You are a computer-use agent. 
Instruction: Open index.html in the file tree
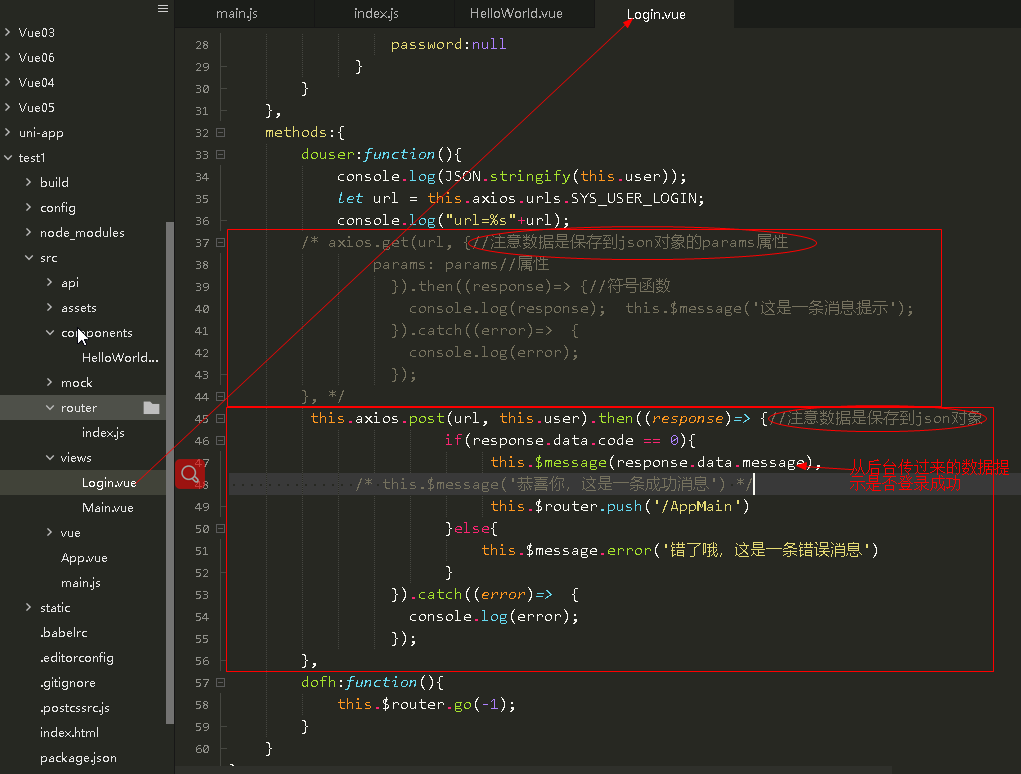pyautogui.click(x=69, y=732)
